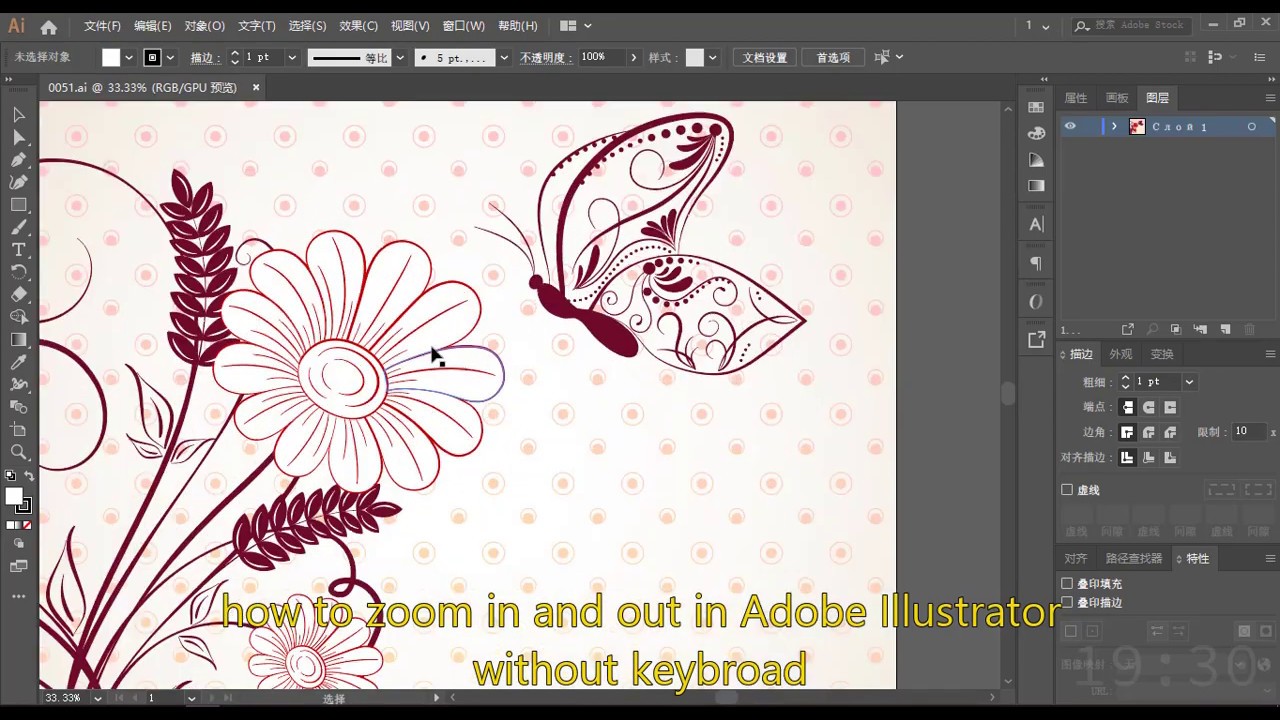Choose butt cap option in 端点 row
The height and width of the screenshot is (720, 1280).
(1127, 407)
